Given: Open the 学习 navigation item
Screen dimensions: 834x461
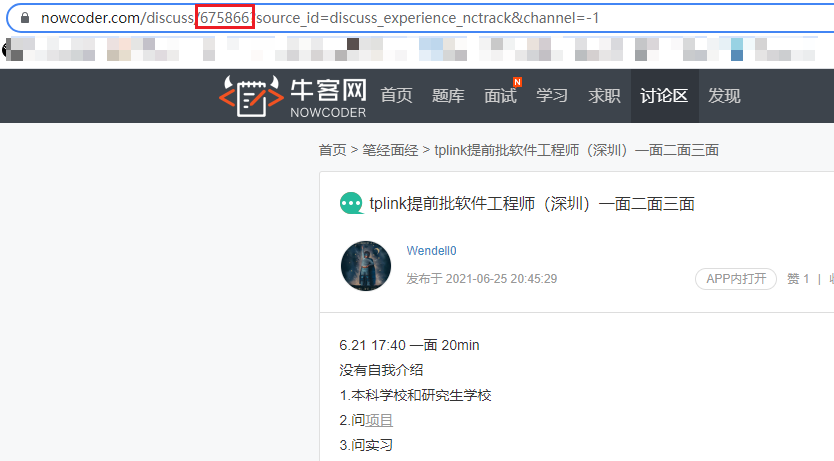Looking at the screenshot, I should 552,96.
